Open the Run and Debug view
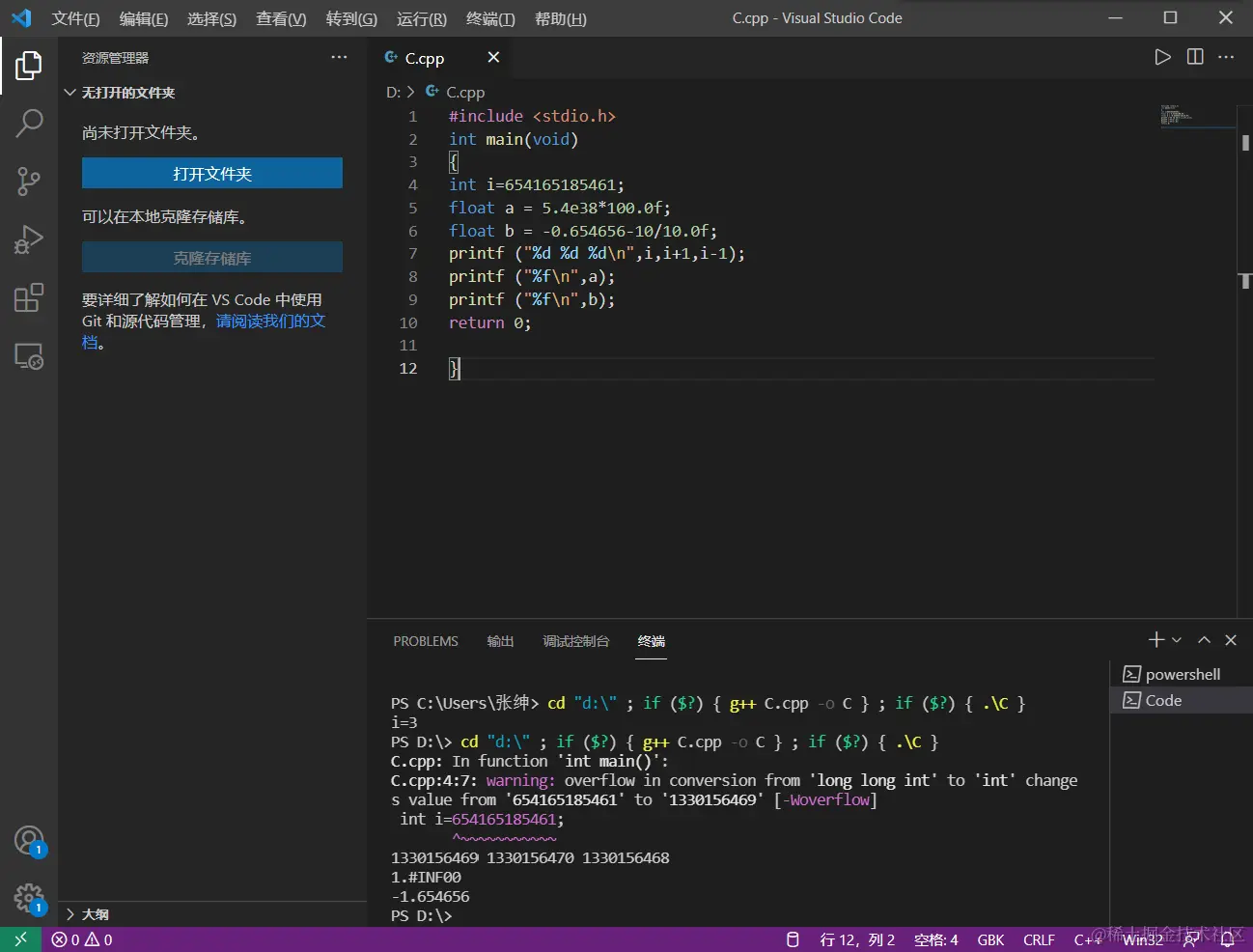The width and height of the screenshot is (1253, 952). pyautogui.click(x=29, y=239)
